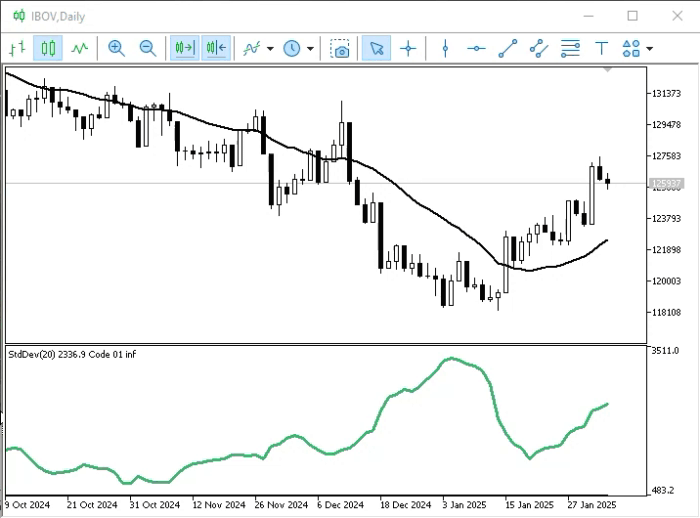Toggle candlestick chart mode
This screenshot has width=700, height=518.
click(48, 48)
